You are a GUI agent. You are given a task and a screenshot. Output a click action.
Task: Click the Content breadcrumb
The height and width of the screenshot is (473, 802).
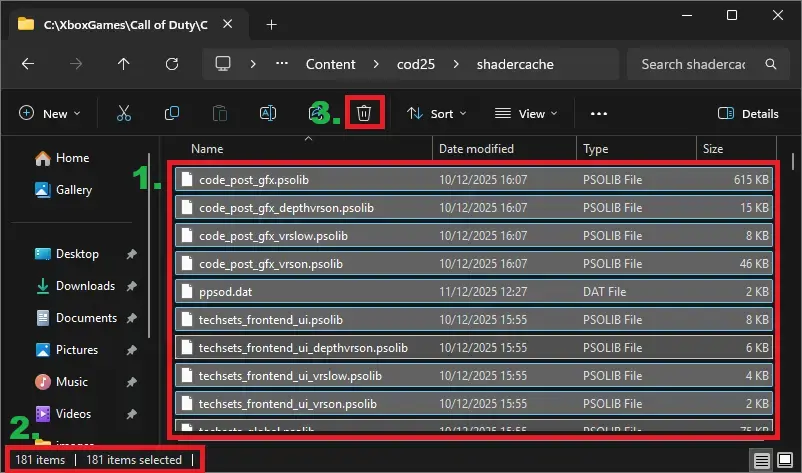tap(330, 64)
